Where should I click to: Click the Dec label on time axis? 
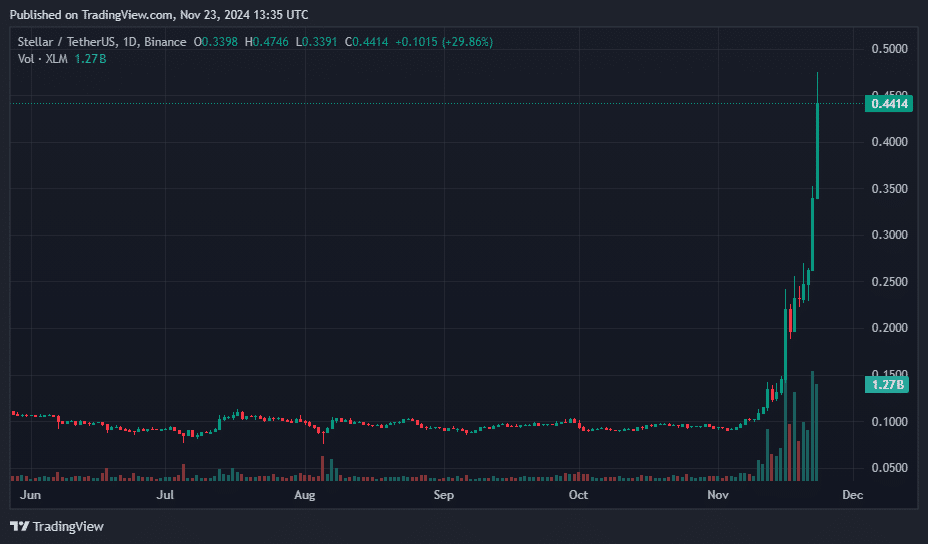click(852, 495)
